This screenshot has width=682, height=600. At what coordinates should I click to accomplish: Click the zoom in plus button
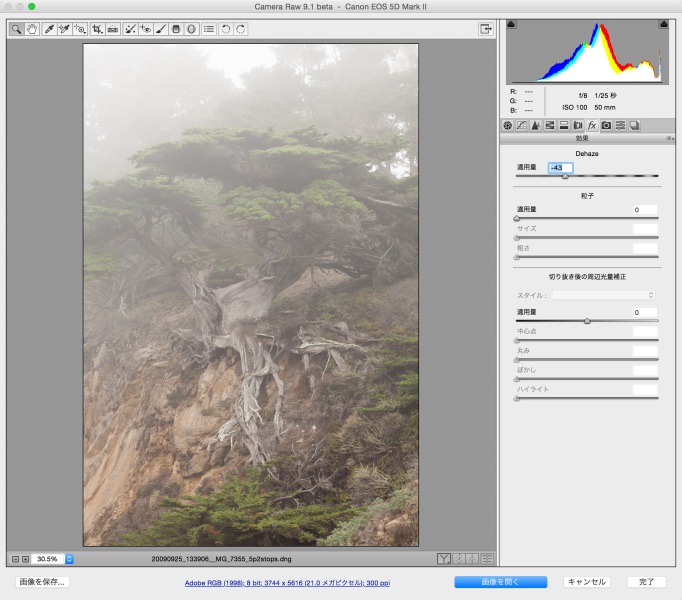[25, 559]
